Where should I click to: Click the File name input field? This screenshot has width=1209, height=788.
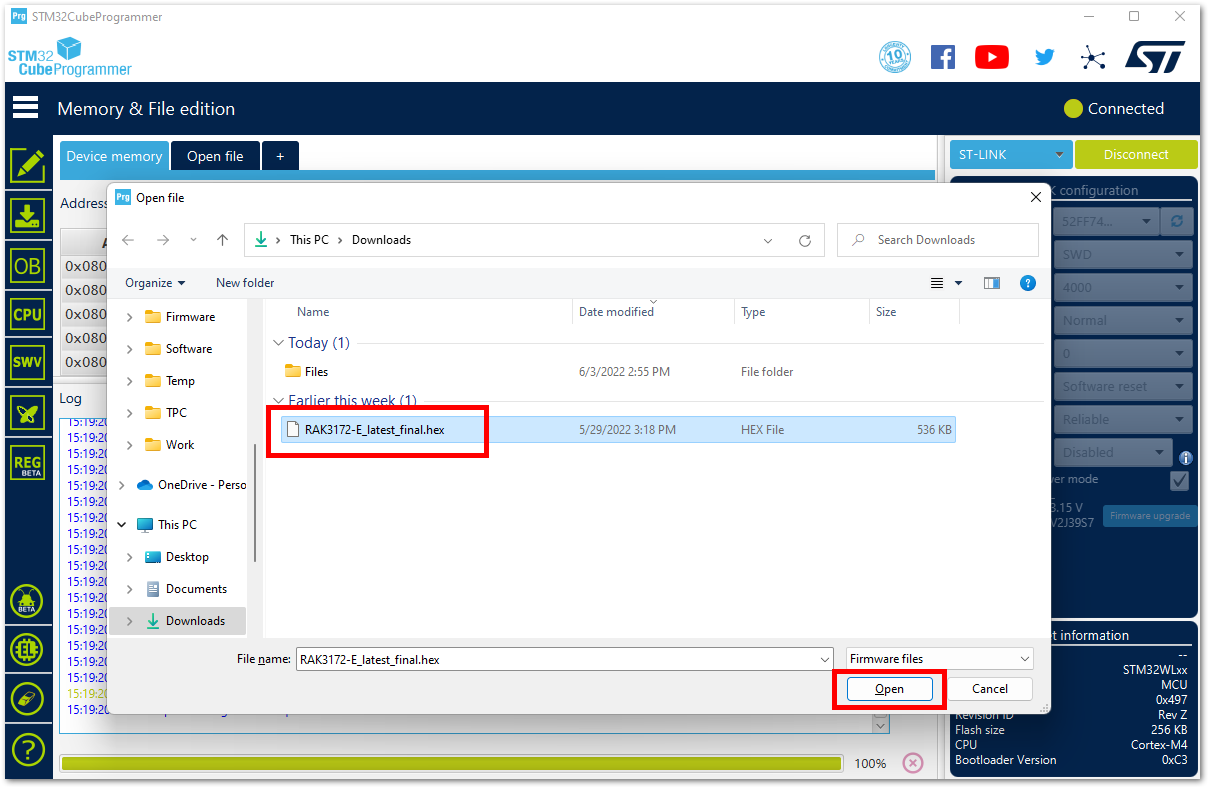(x=564, y=660)
